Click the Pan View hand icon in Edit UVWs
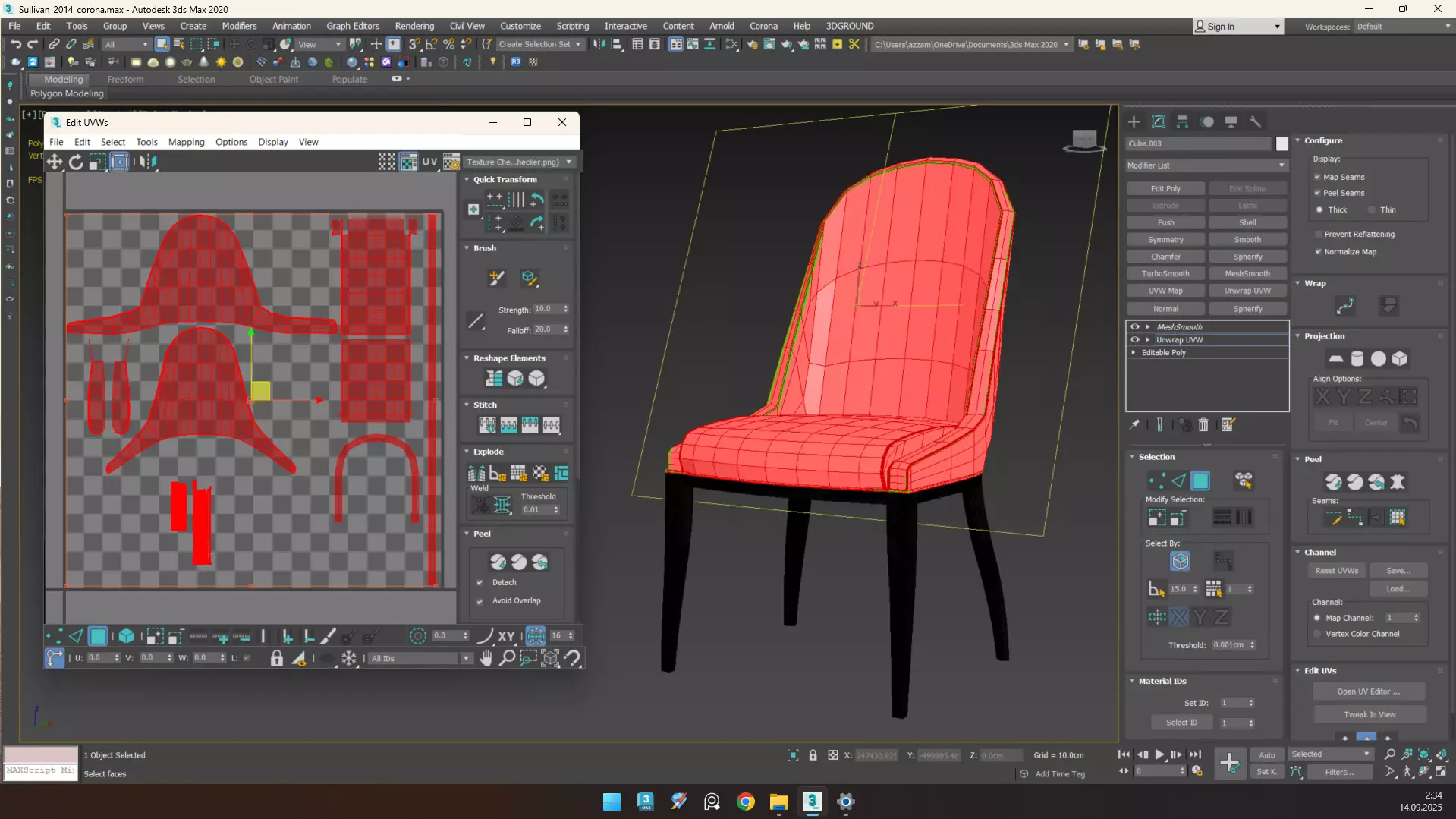This screenshot has height=819, width=1456. [x=486, y=658]
